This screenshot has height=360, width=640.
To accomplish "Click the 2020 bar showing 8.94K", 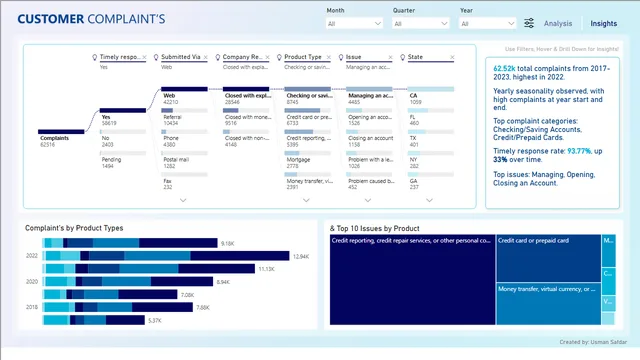I will (128, 282).
